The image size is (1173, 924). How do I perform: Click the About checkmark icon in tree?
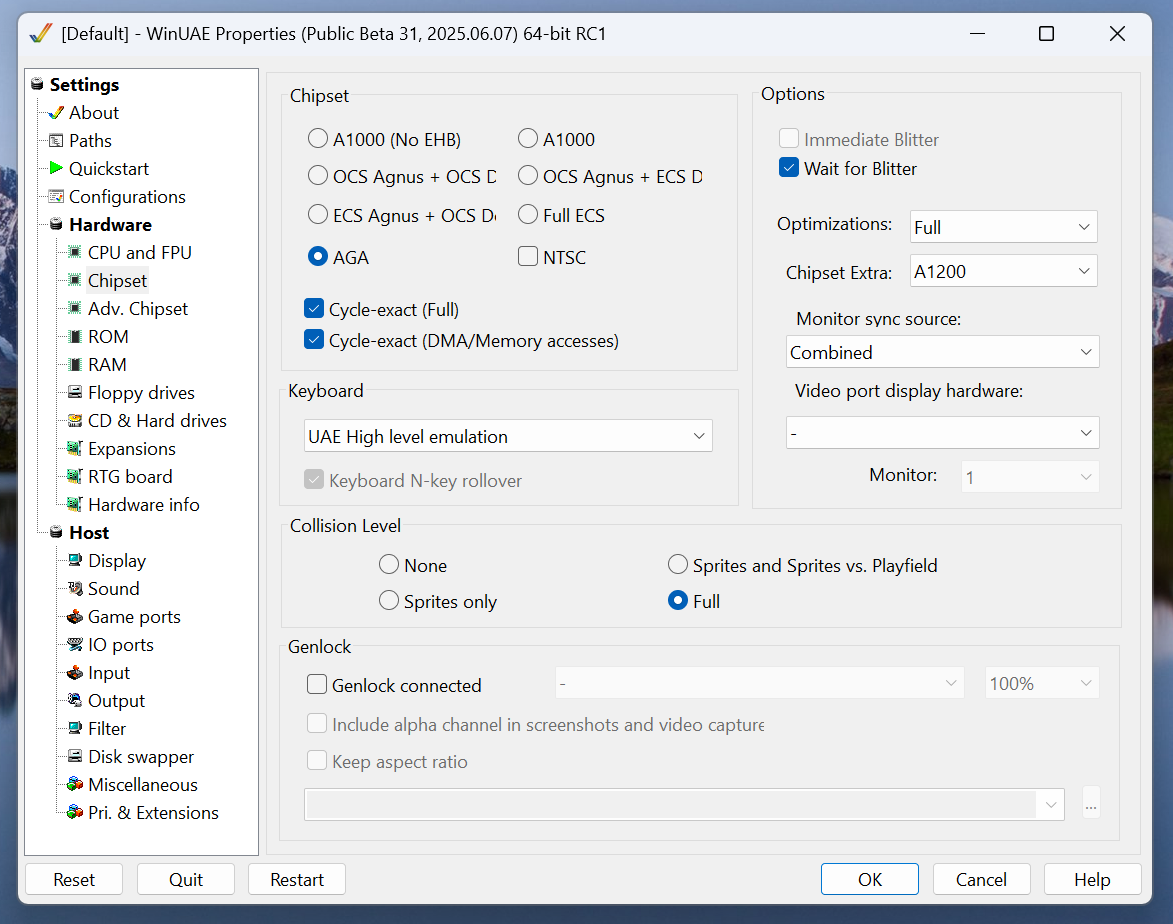pyautogui.click(x=55, y=113)
